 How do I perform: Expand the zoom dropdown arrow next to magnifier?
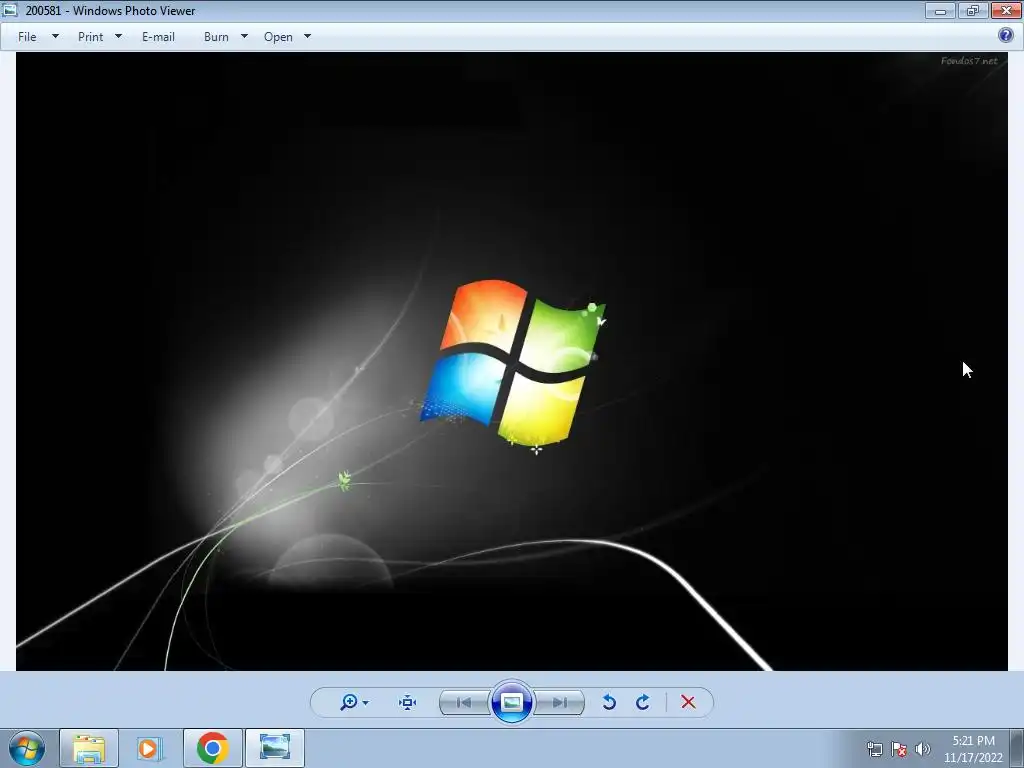tap(365, 703)
